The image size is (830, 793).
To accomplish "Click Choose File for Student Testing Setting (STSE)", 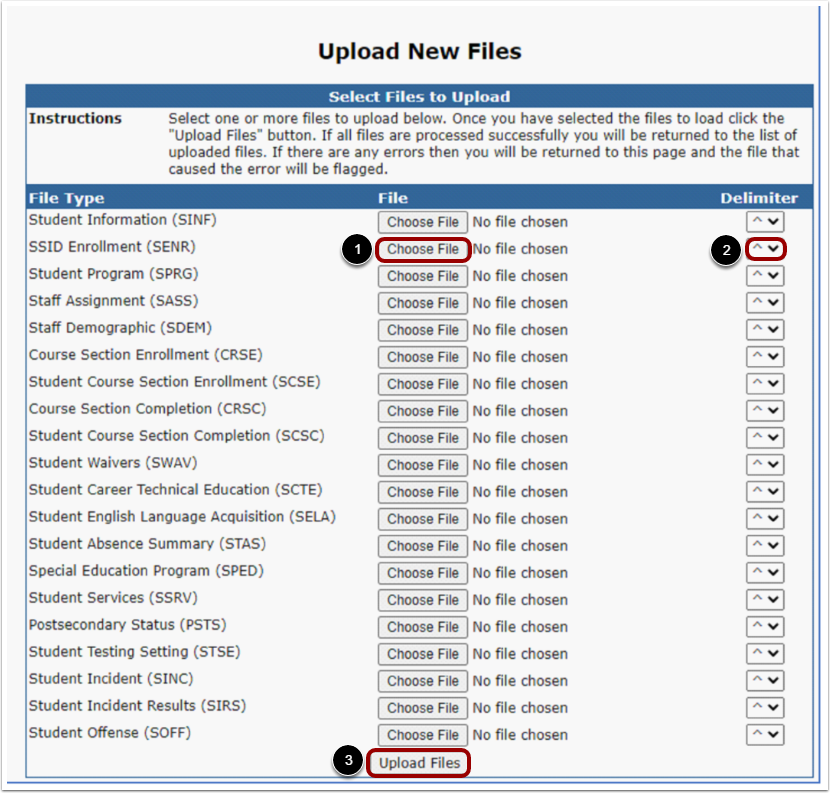I will [422, 653].
